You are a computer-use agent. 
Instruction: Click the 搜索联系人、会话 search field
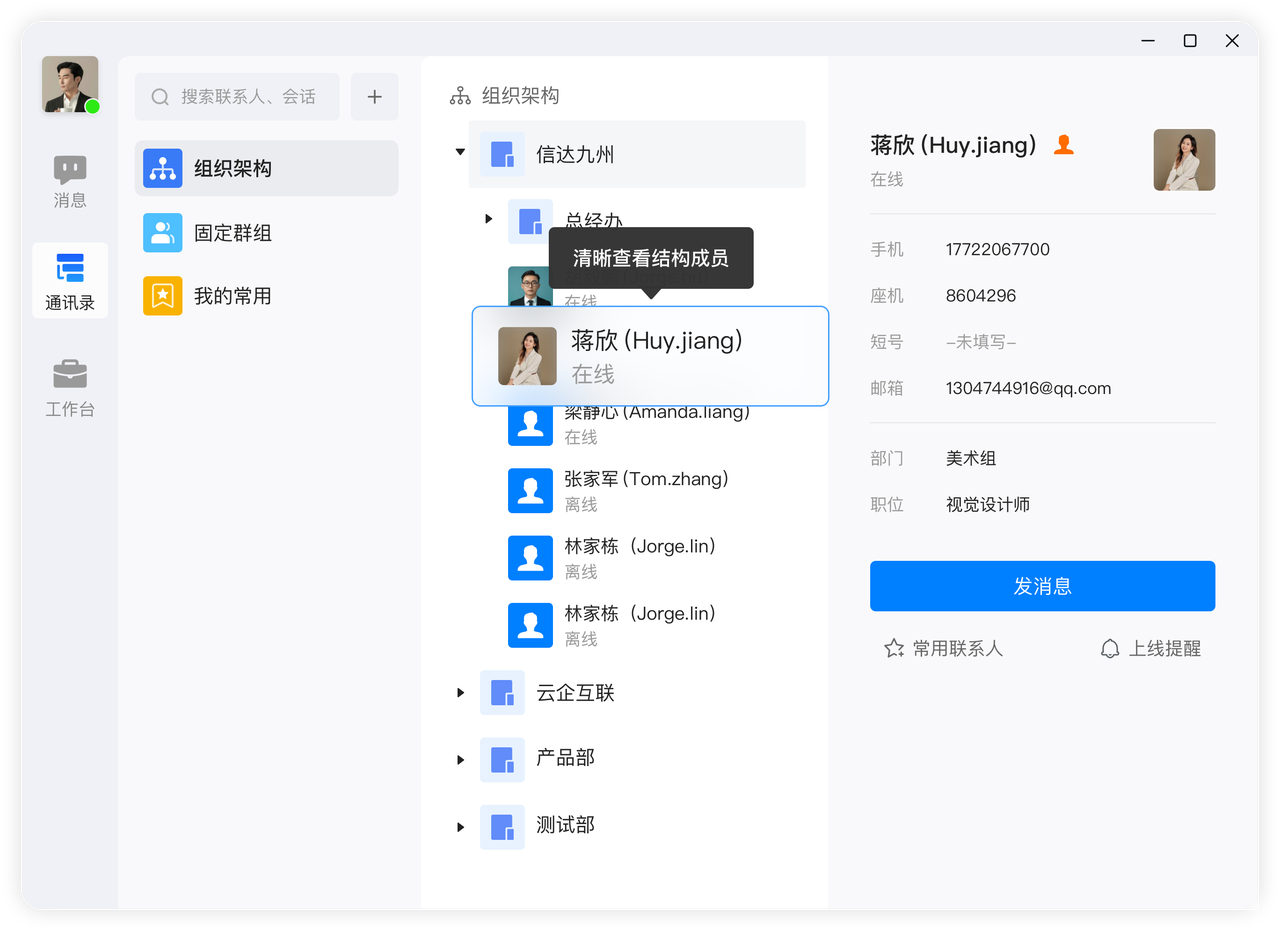coord(237,96)
